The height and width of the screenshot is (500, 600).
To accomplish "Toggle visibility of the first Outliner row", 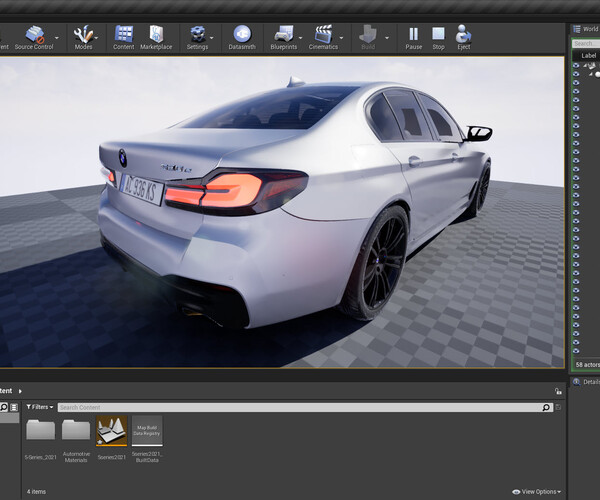I will coord(576,65).
